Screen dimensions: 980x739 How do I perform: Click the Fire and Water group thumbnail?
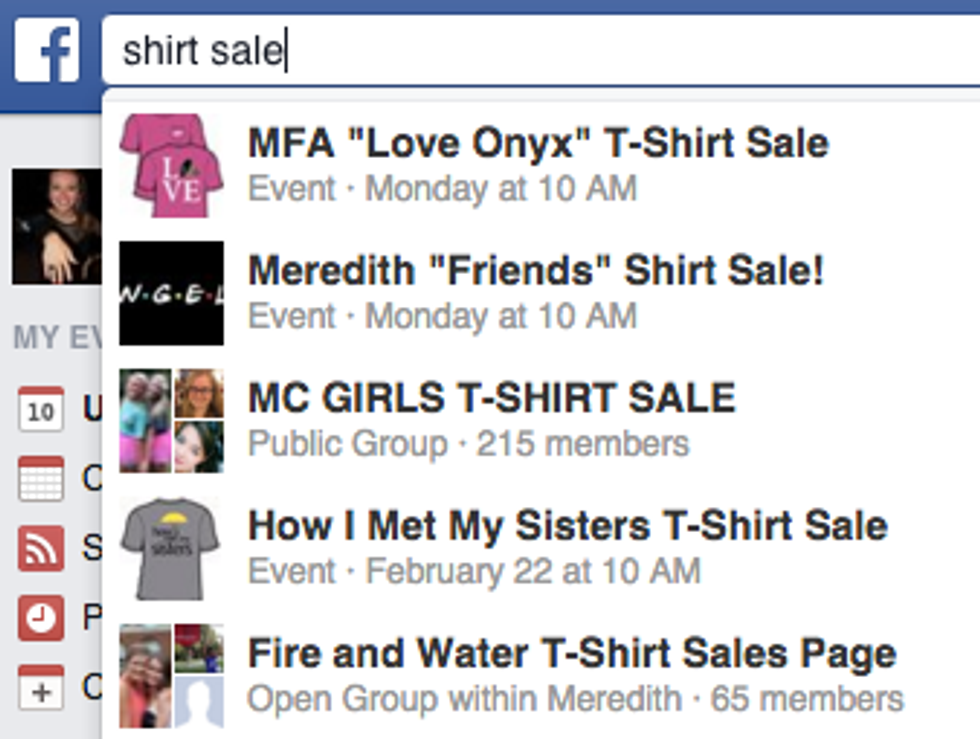pos(171,675)
